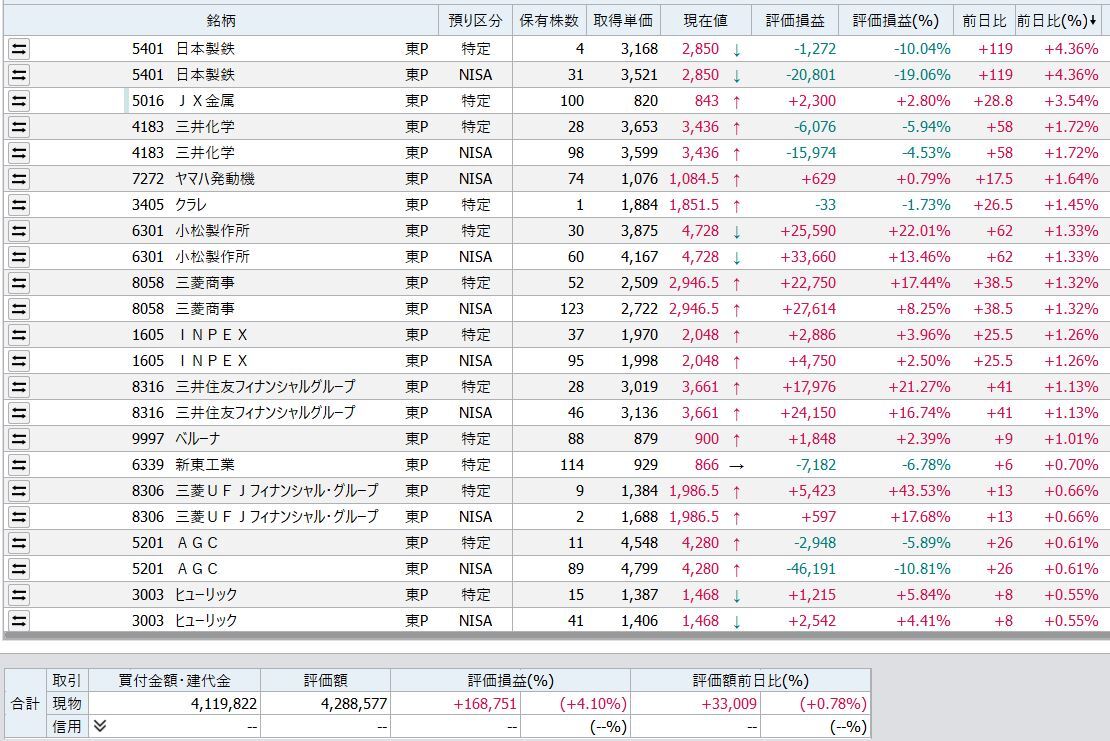Click the current price 866

click(x=706, y=465)
